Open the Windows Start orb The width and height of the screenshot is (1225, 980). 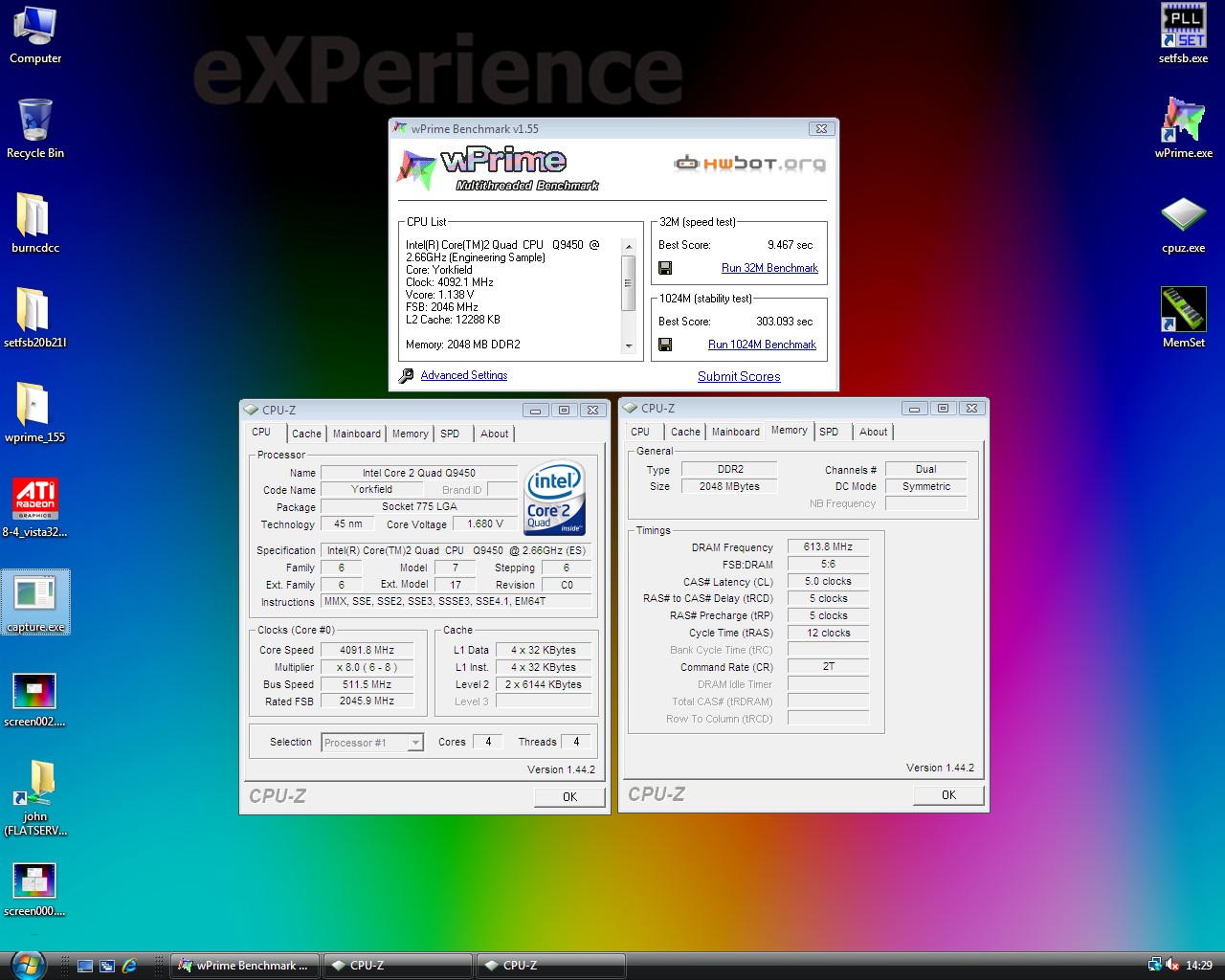click(x=28, y=965)
